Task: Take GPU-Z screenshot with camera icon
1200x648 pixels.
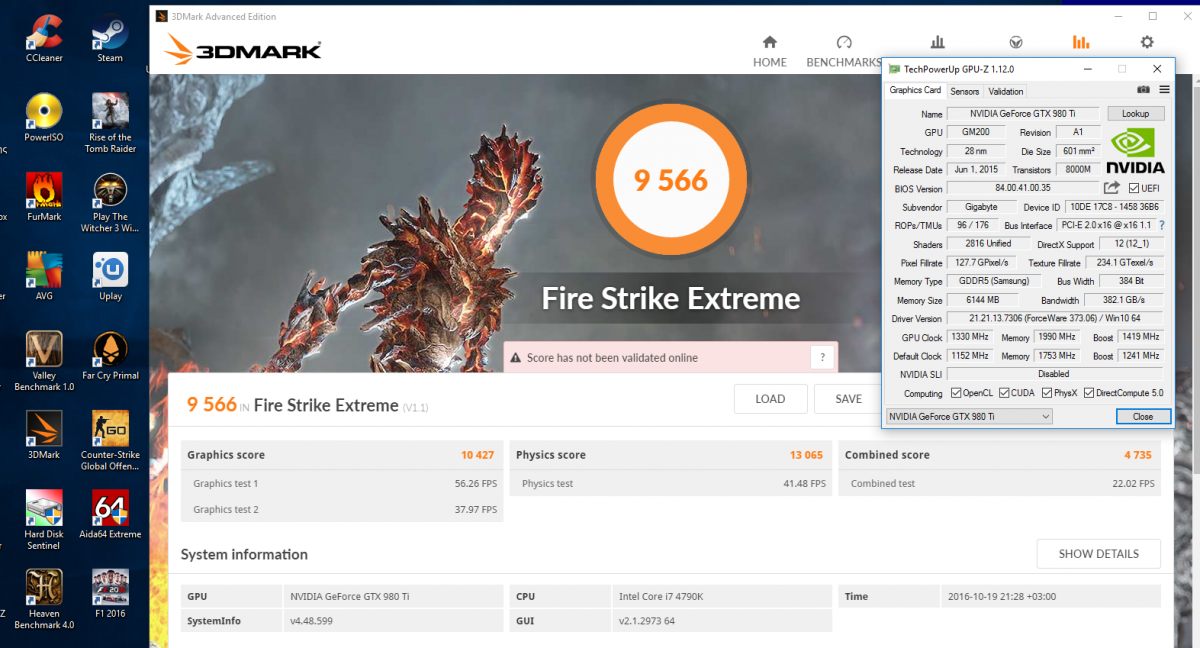Action: click(x=1142, y=90)
